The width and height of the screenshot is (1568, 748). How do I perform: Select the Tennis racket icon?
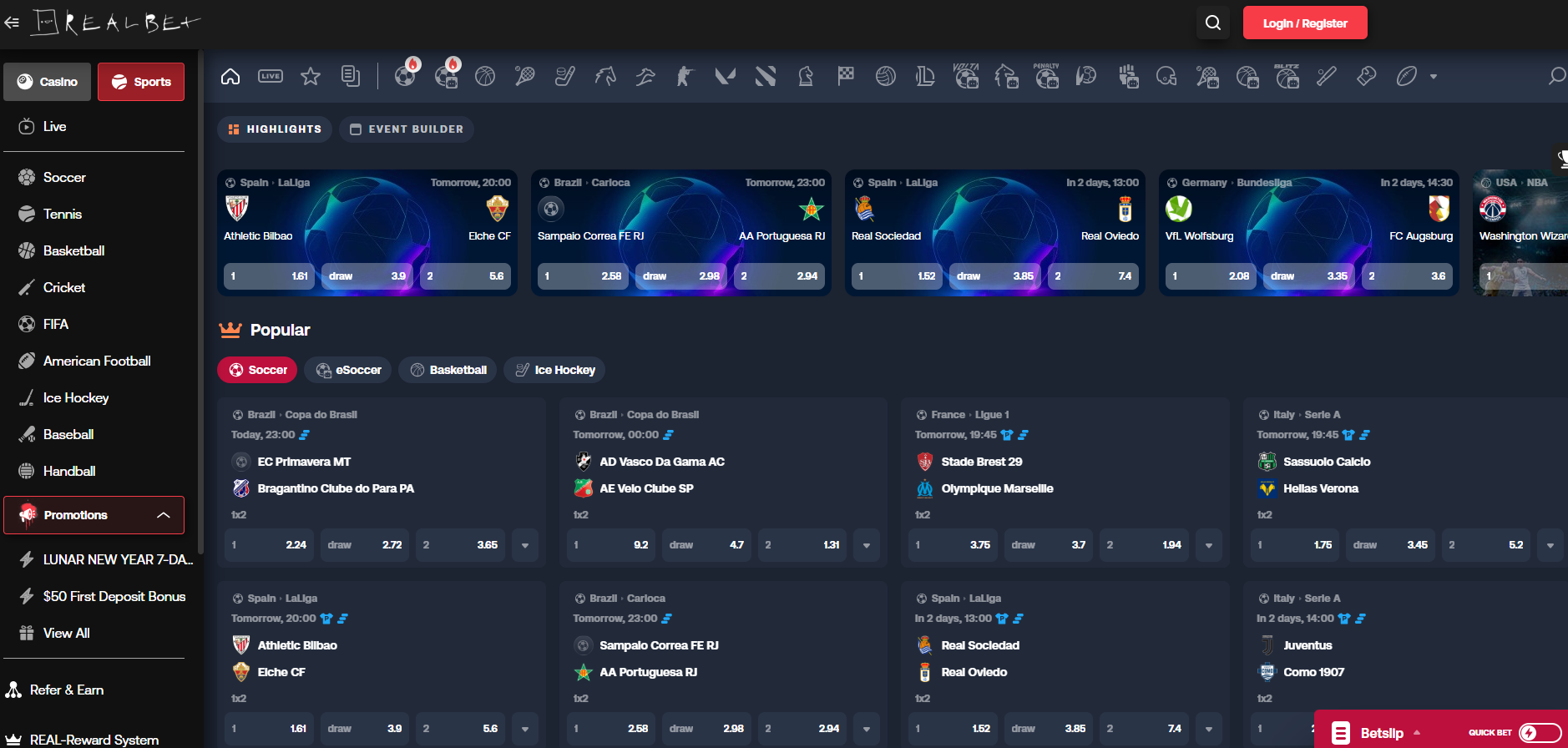[x=525, y=77]
